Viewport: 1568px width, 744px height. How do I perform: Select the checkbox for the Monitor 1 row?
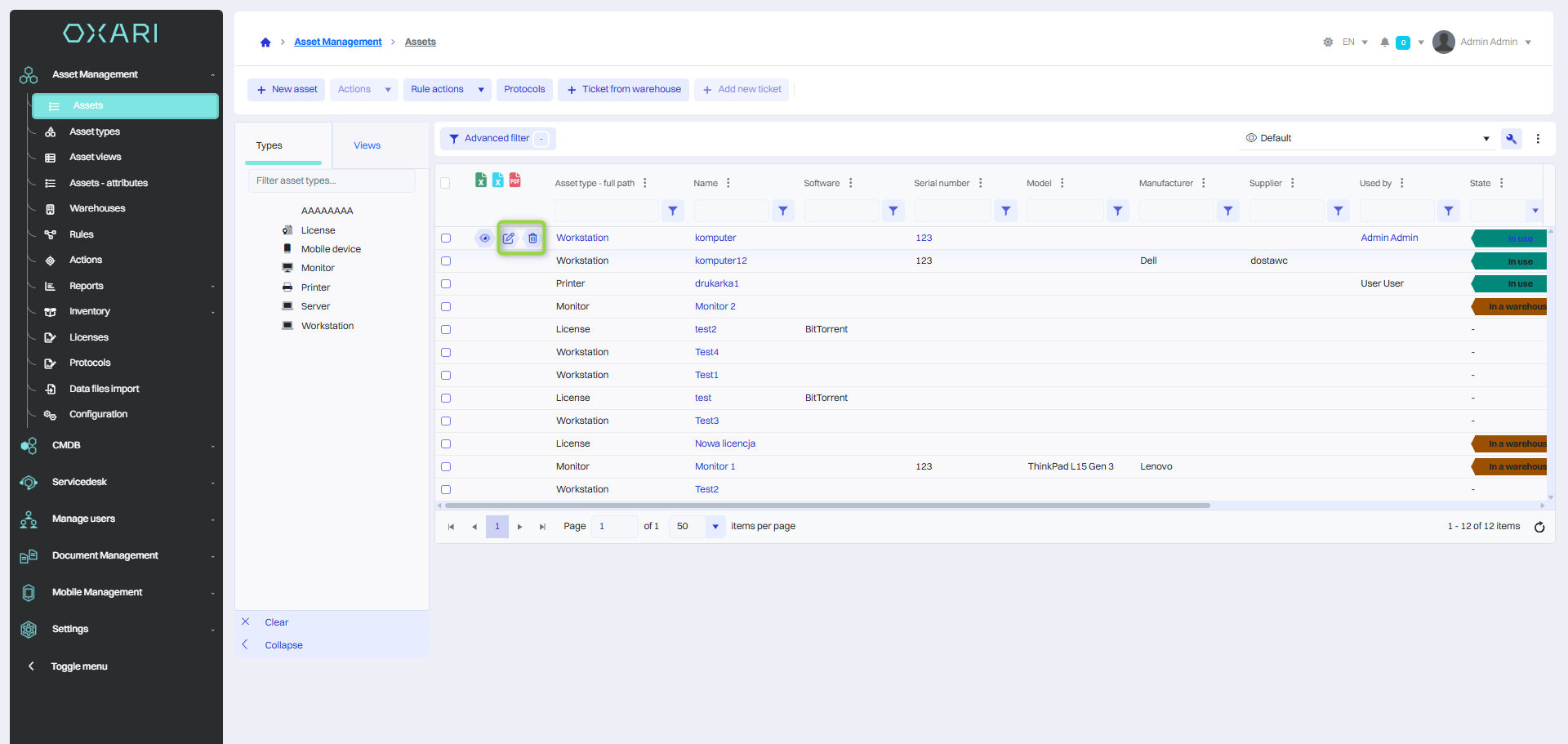tap(446, 467)
